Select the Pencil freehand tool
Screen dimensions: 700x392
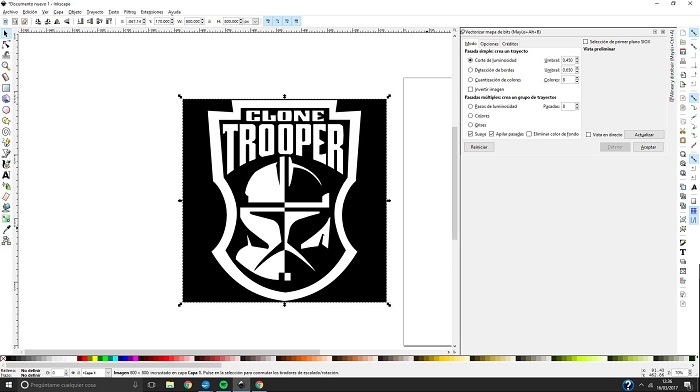point(6,142)
